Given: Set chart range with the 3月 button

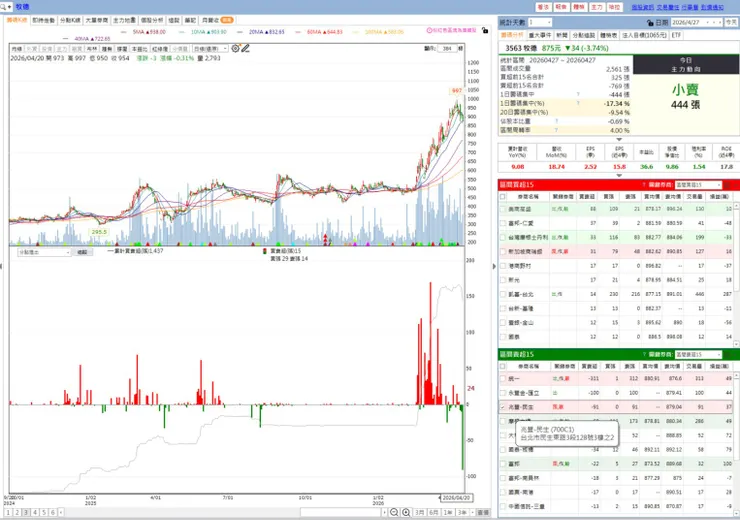Looking at the screenshot, I should click(420, 512).
